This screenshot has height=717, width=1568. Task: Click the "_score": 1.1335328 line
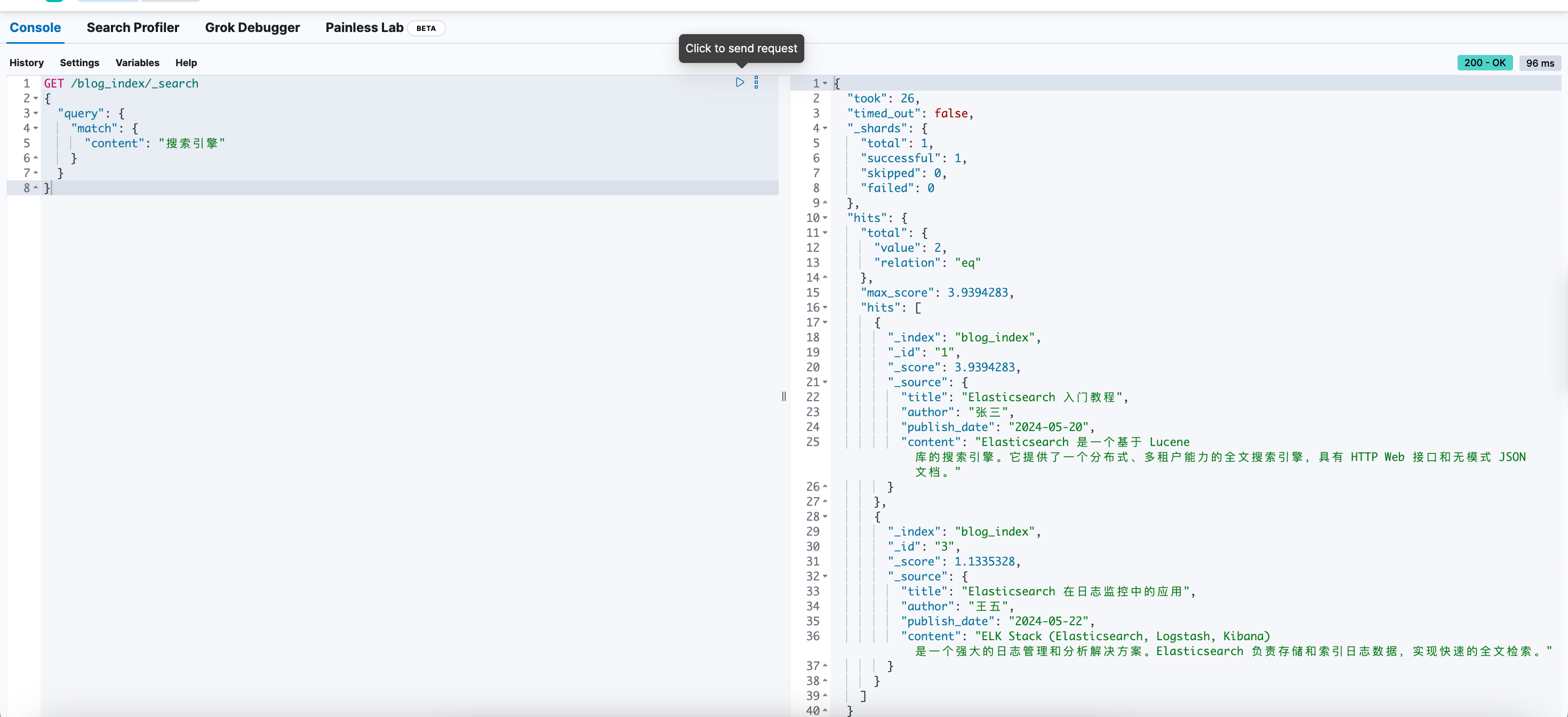tap(954, 562)
